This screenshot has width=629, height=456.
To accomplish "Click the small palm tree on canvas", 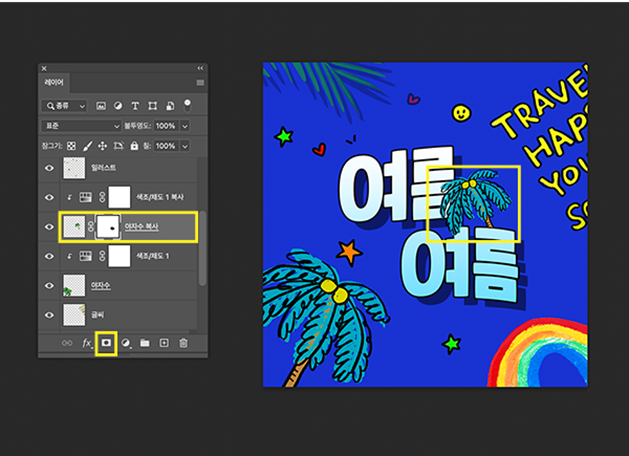I will [475, 201].
